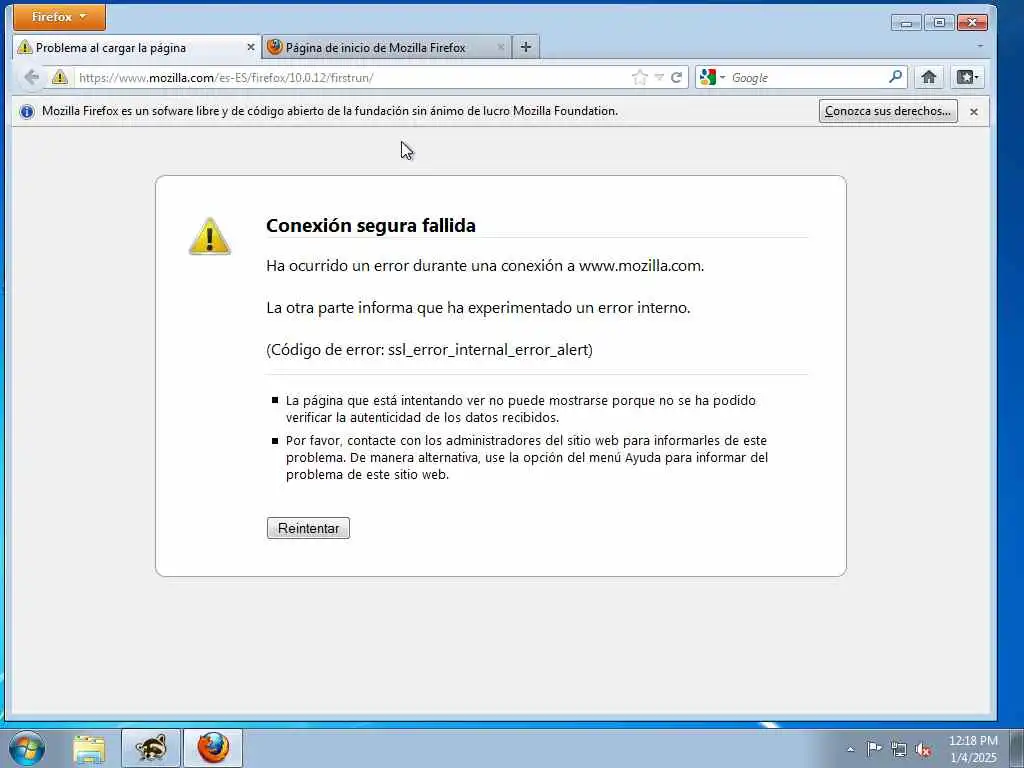Click the Google search field

[807, 78]
